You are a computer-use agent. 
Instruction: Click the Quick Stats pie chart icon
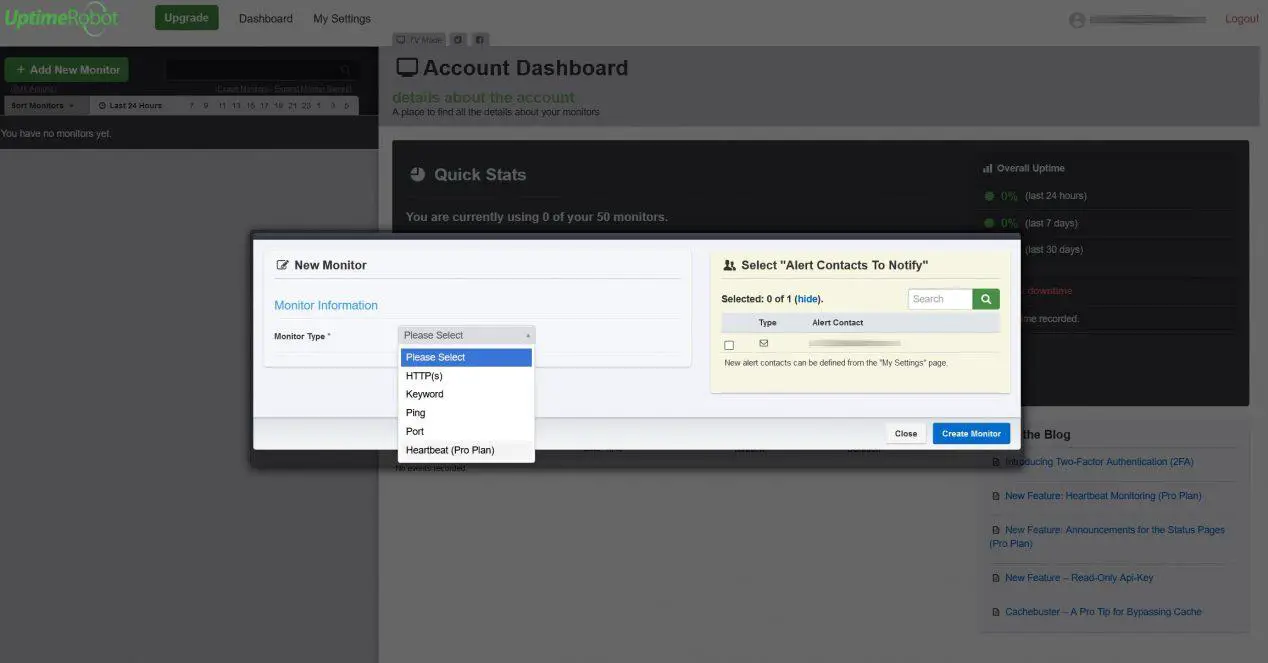(417, 174)
